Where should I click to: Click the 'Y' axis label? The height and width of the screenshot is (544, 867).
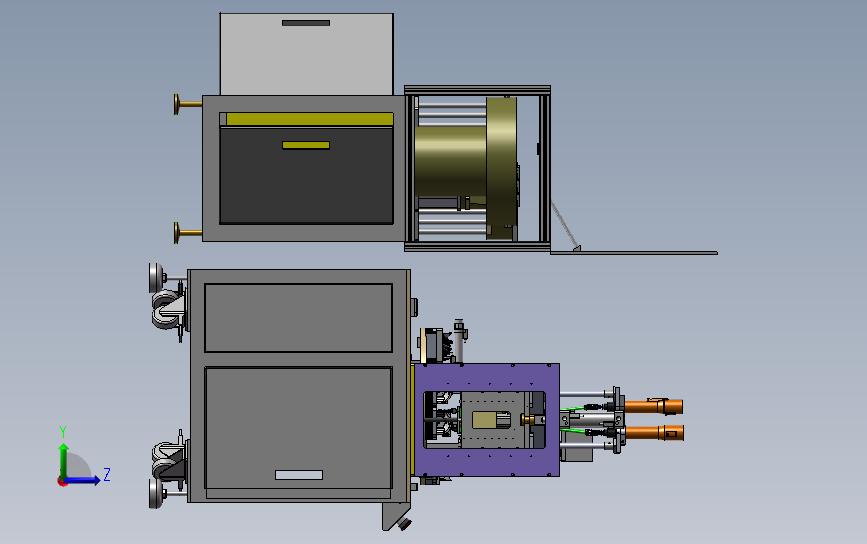(x=63, y=432)
